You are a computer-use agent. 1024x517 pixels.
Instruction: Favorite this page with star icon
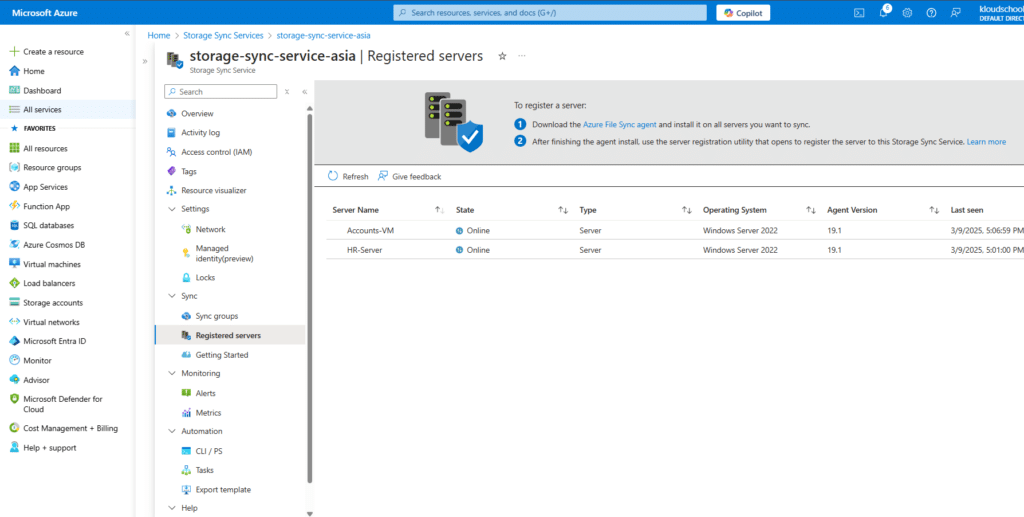point(502,56)
